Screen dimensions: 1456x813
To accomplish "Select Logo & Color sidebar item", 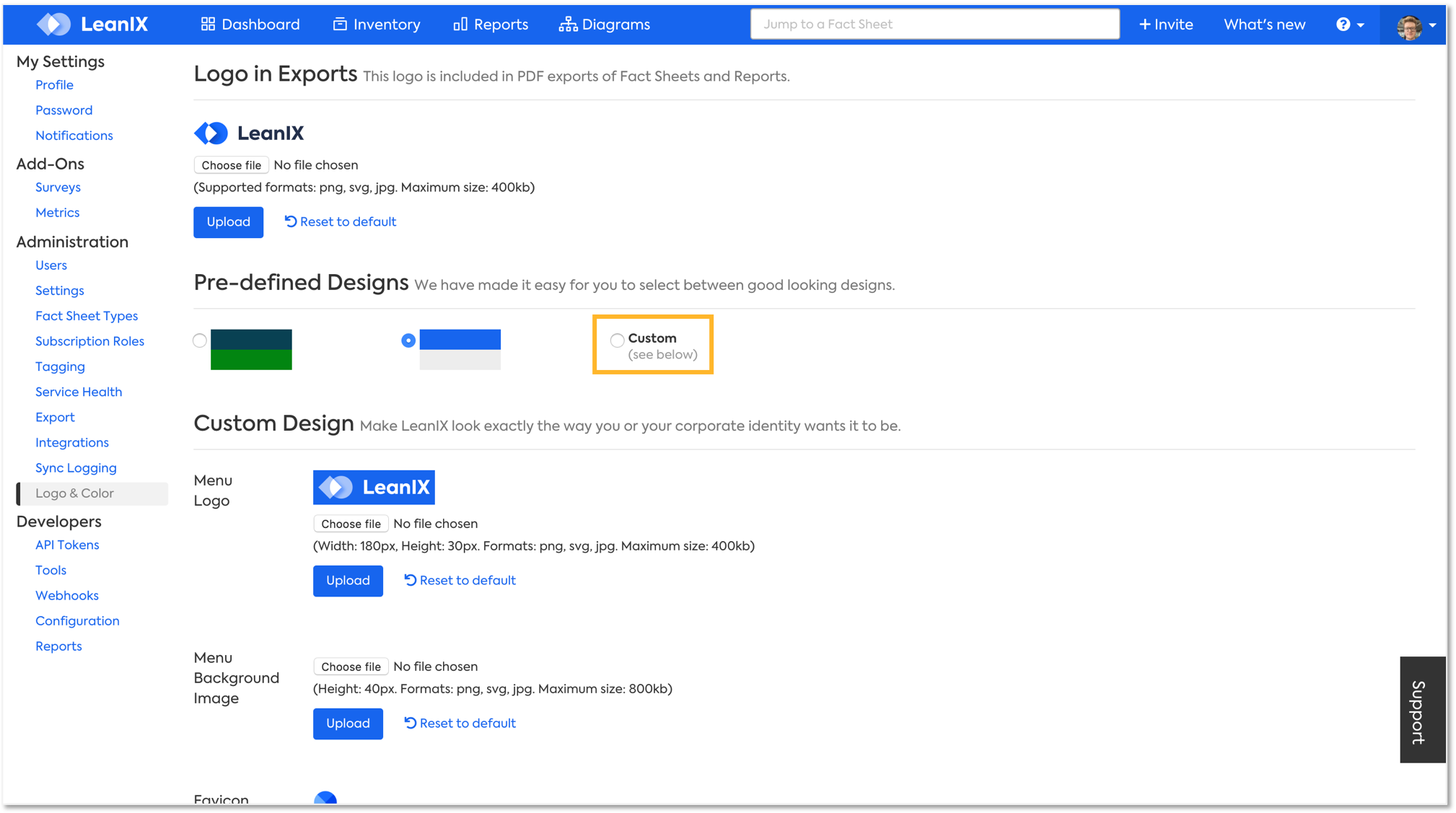I will click(x=92, y=493).
